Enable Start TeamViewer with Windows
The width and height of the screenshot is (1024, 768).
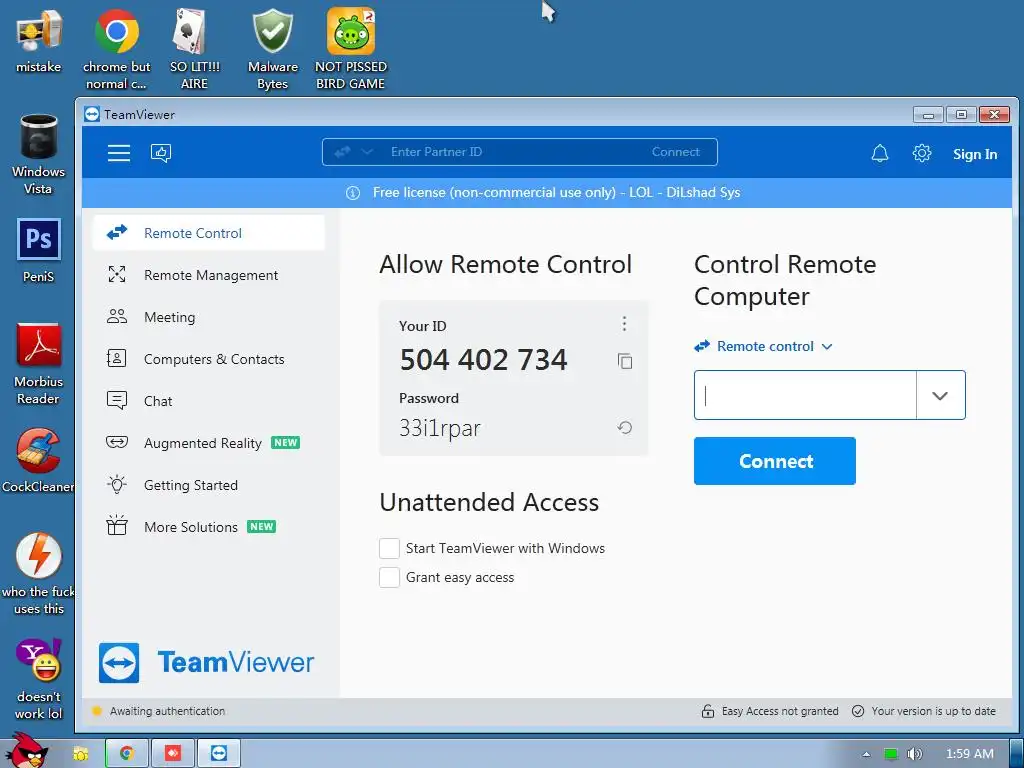pyautogui.click(x=389, y=548)
